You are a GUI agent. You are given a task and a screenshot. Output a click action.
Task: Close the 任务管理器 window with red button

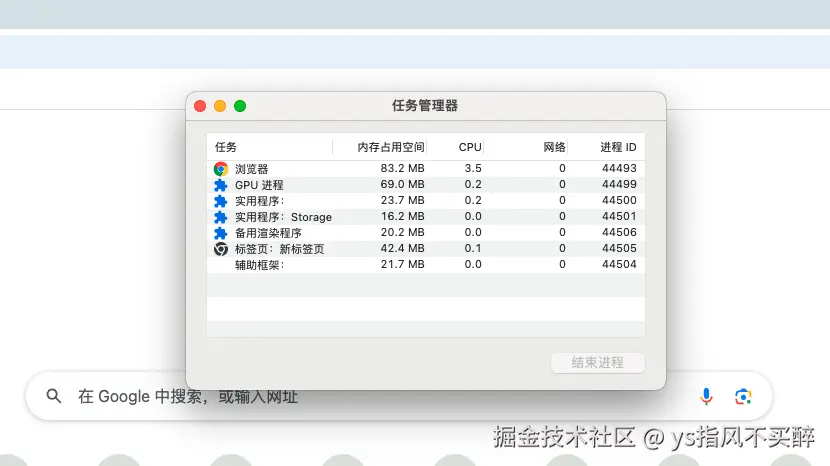[200, 106]
